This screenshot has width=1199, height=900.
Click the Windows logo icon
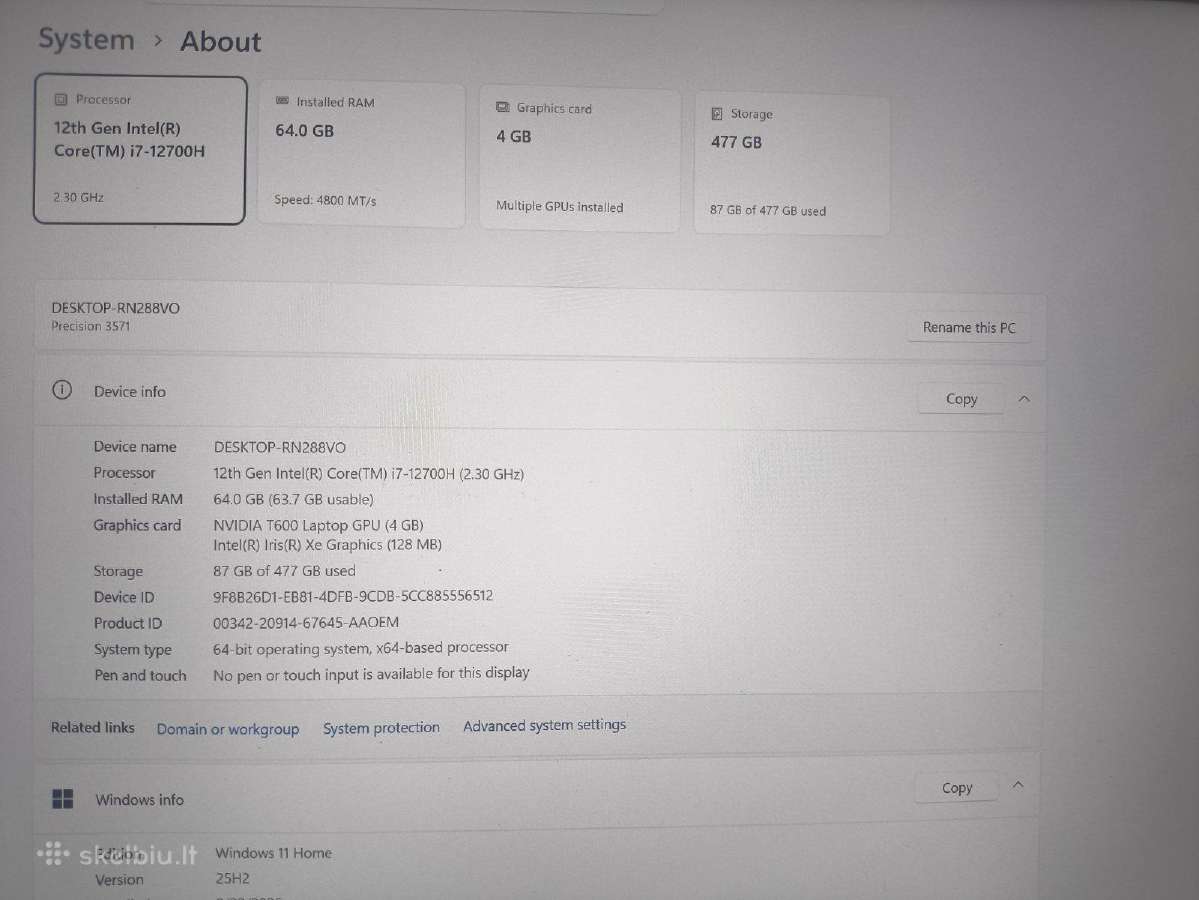tap(63, 799)
